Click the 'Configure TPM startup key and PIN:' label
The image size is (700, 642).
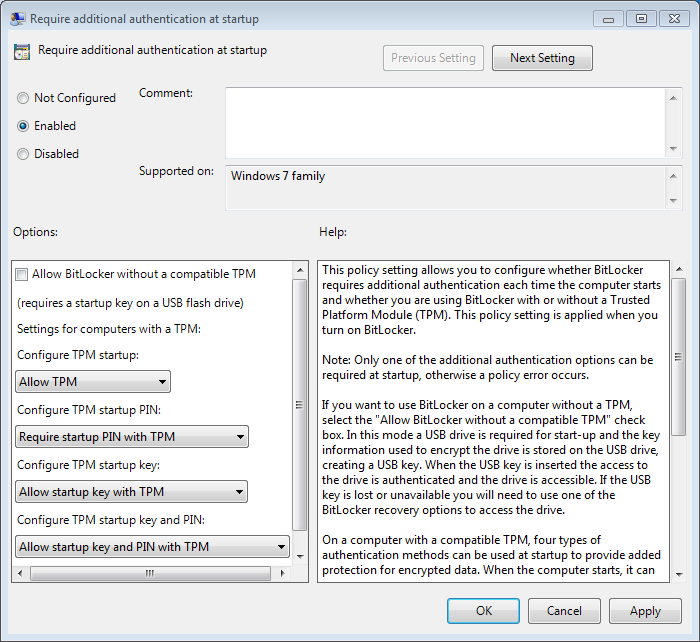click(x=111, y=520)
